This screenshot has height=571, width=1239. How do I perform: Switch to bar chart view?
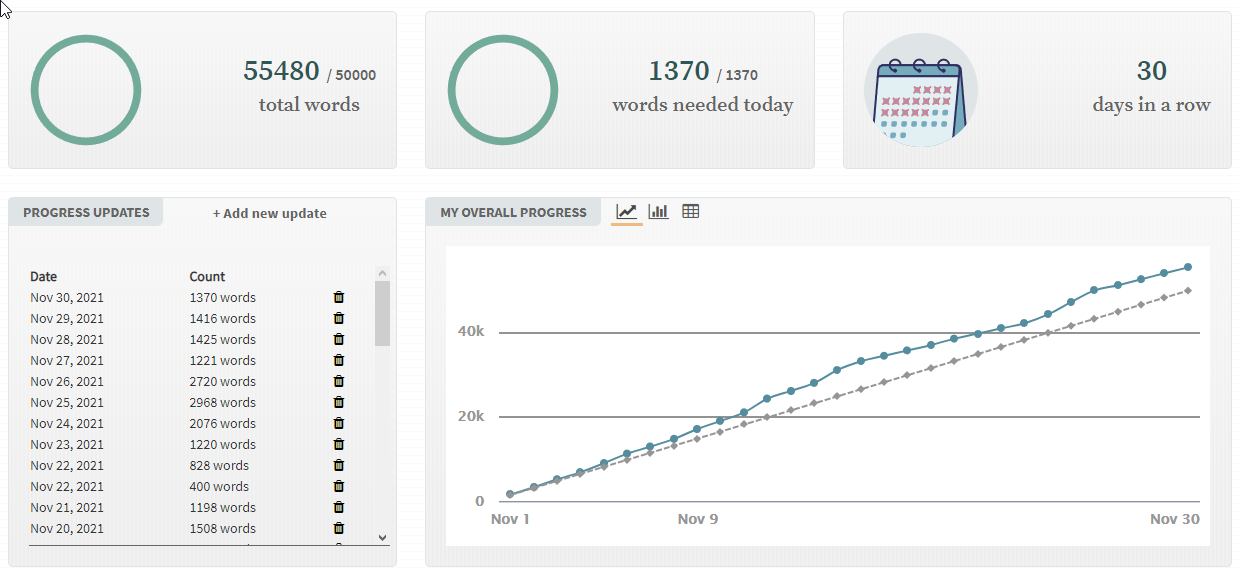[x=658, y=211]
